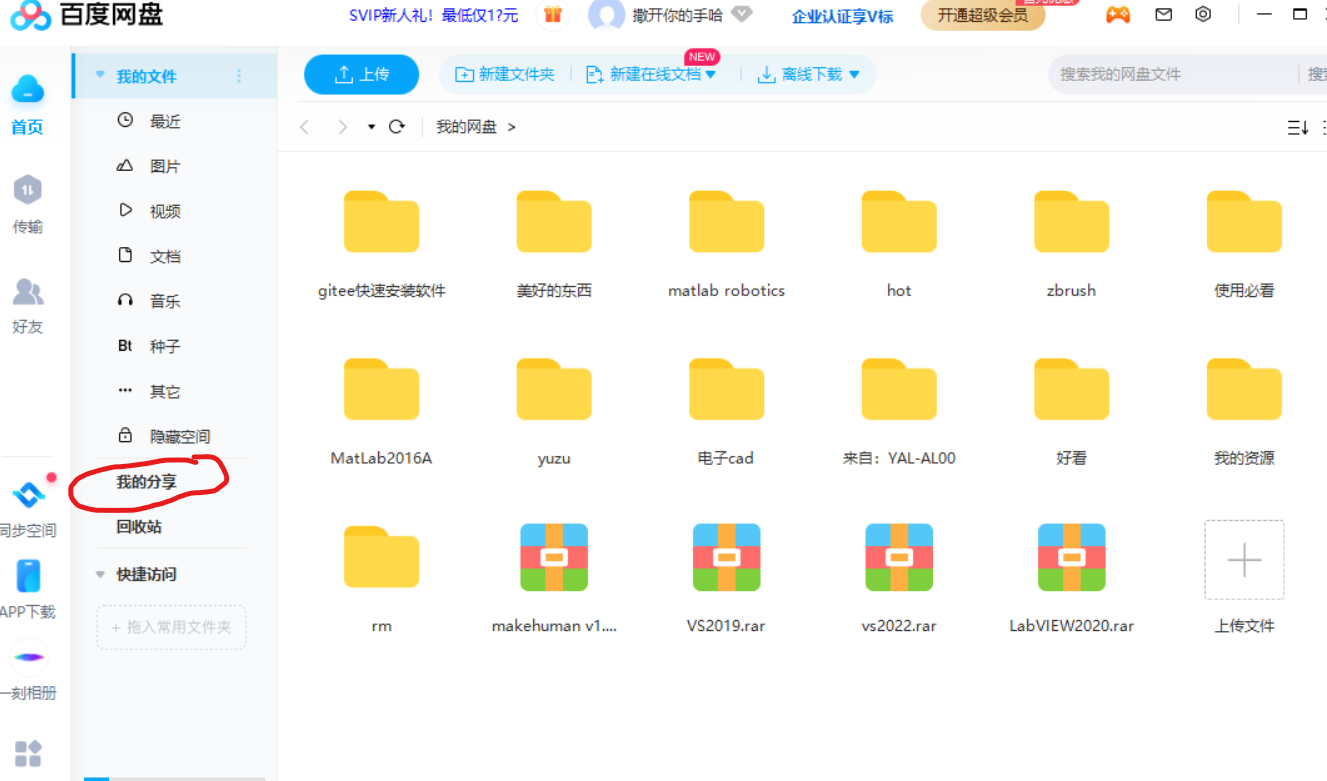Open the SVIP新人礼 promotion link
Image resolution: width=1327 pixels, height=781 pixels.
433,15
